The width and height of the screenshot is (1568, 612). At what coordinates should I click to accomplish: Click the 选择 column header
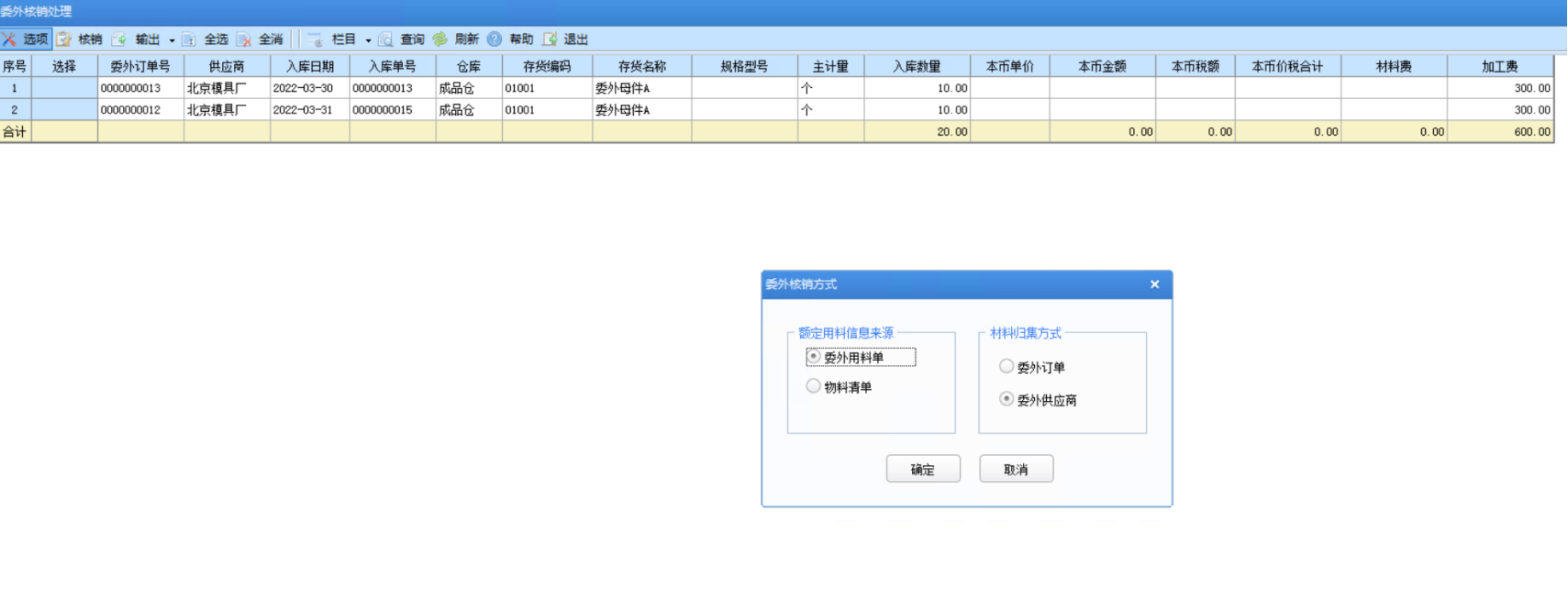(x=64, y=66)
